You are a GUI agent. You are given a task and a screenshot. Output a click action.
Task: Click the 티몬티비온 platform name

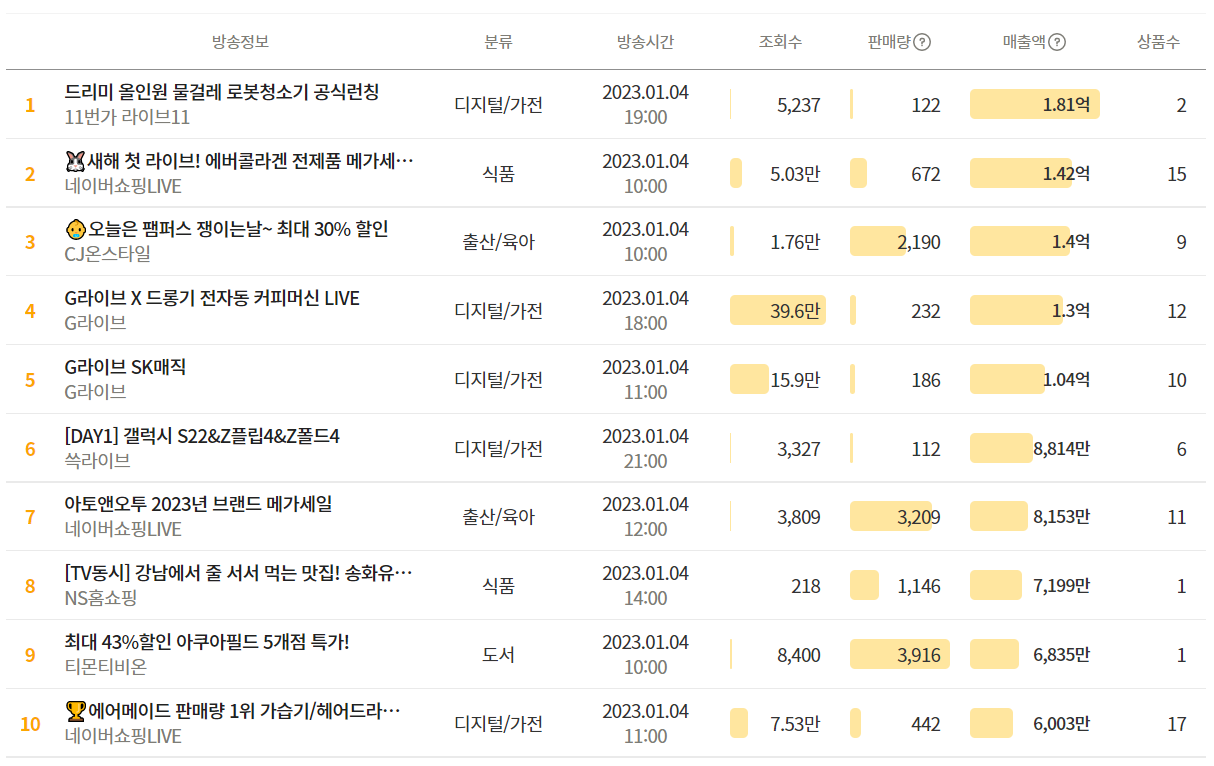click(105, 667)
